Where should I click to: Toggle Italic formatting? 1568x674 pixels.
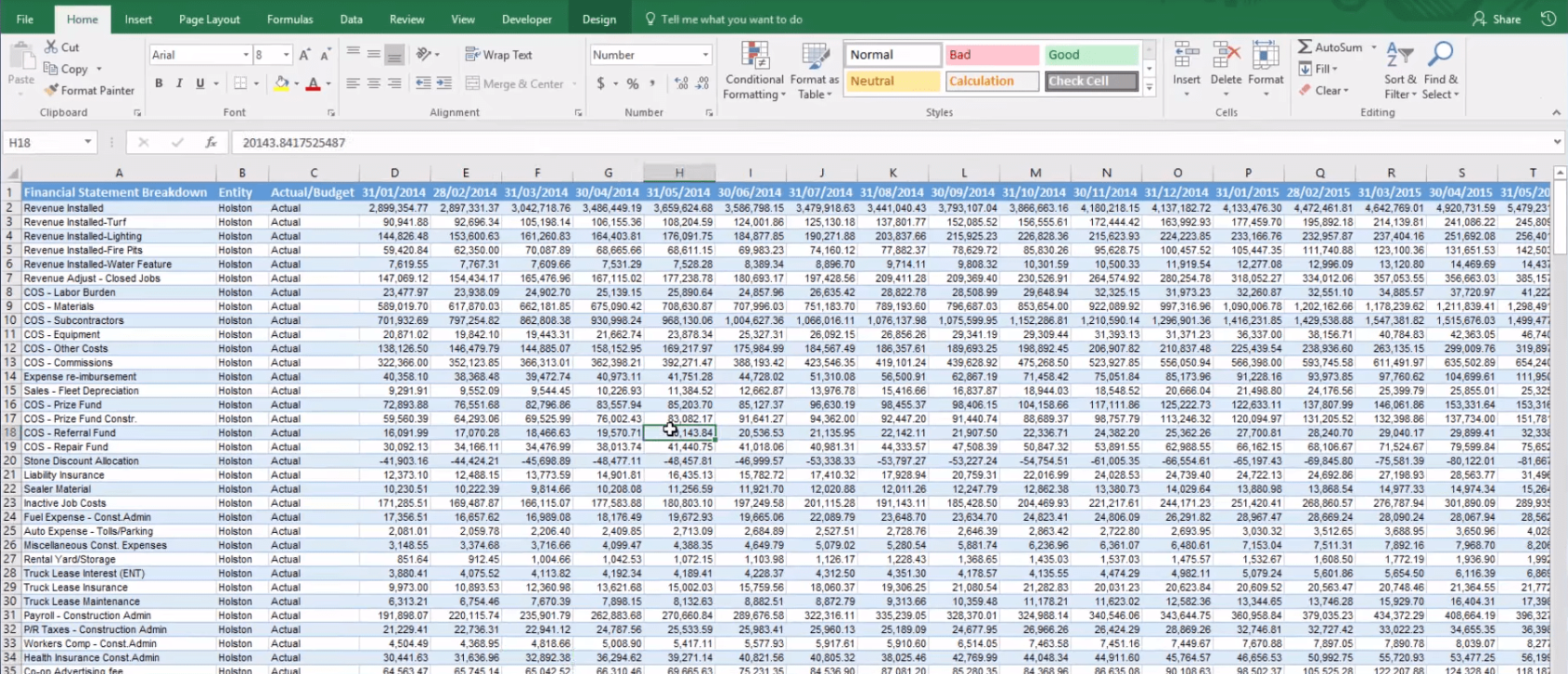coord(179,83)
